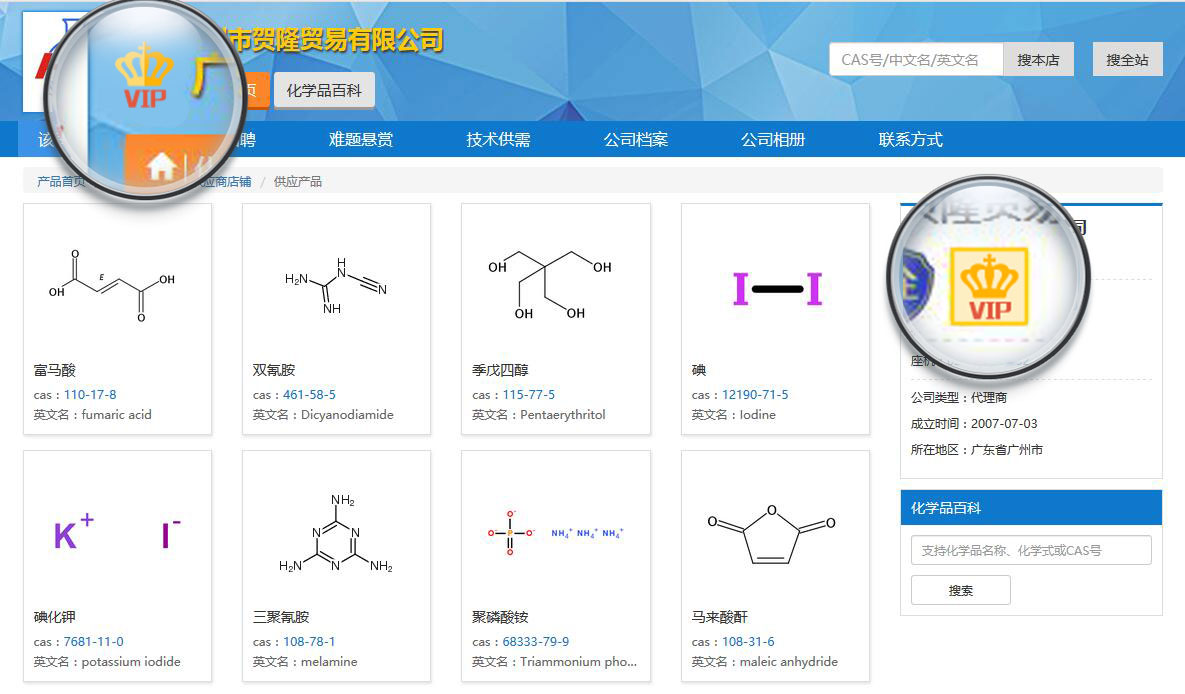Open the melamine structure thumbnail
Screen dimensions: 1185x694
[336, 534]
